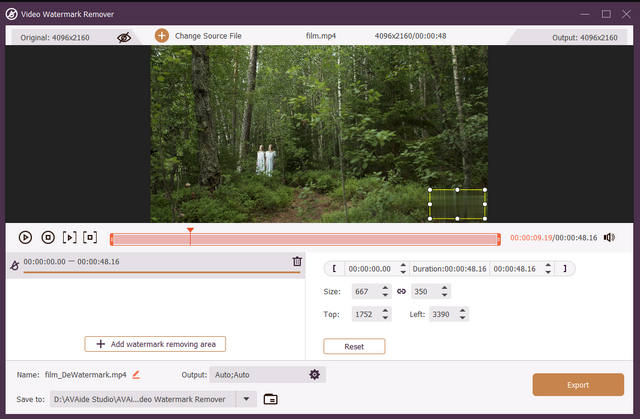
Task: Click the timeline playhead marker
Action: pyautogui.click(x=190, y=231)
